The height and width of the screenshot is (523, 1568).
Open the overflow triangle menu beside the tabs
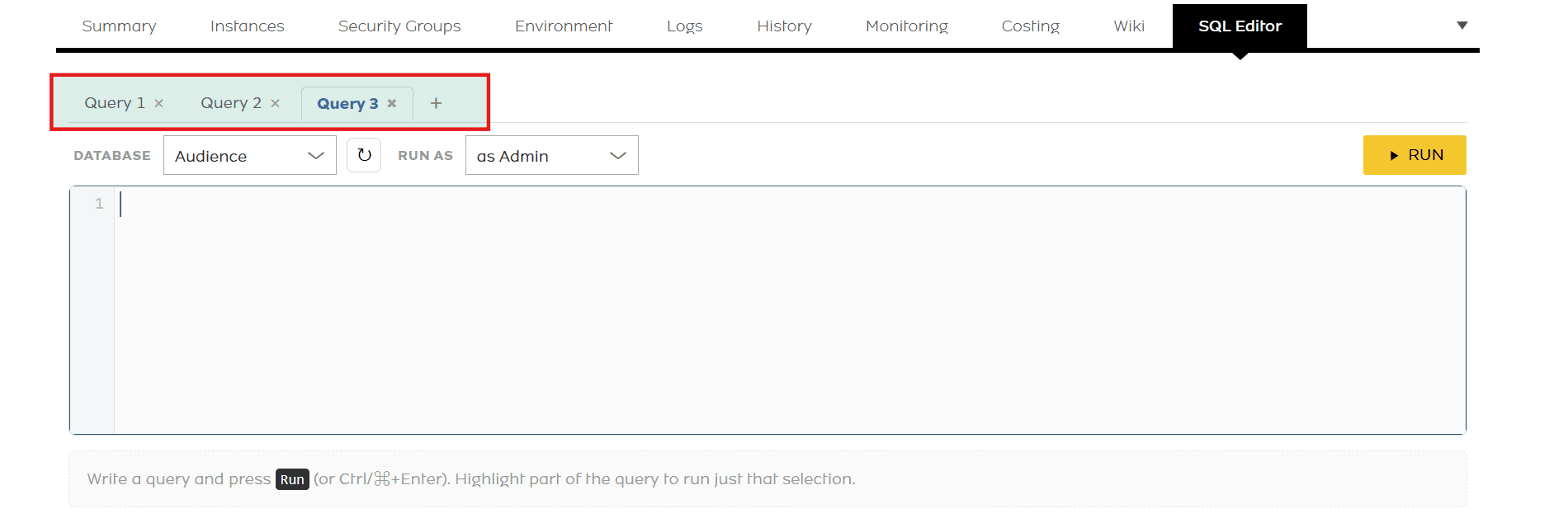coord(1462,26)
